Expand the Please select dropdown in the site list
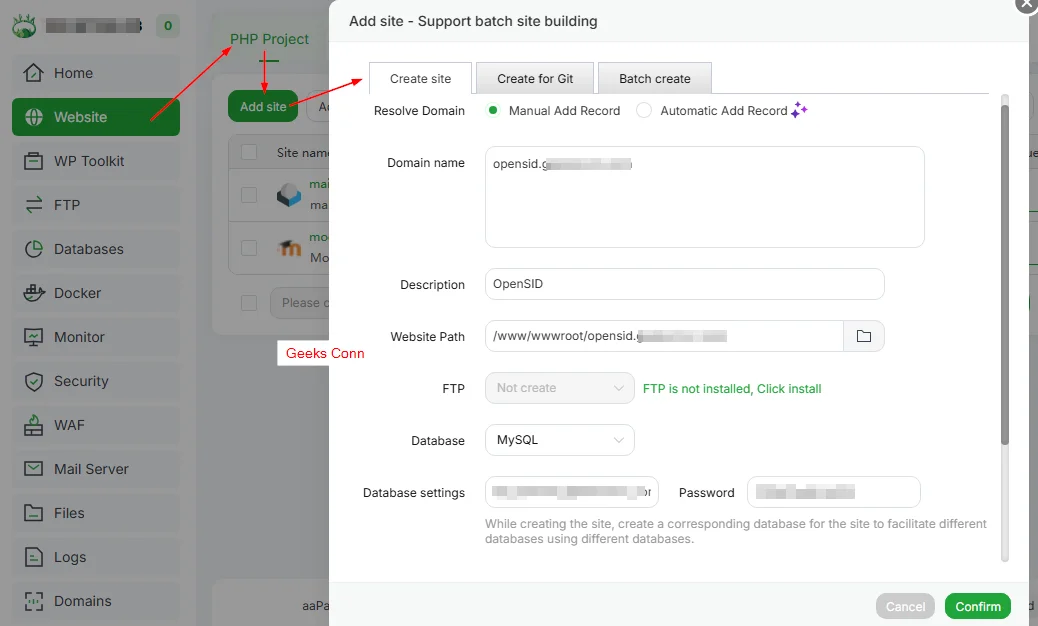The height and width of the screenshot is (626, 1038). (x=306, y=302)
